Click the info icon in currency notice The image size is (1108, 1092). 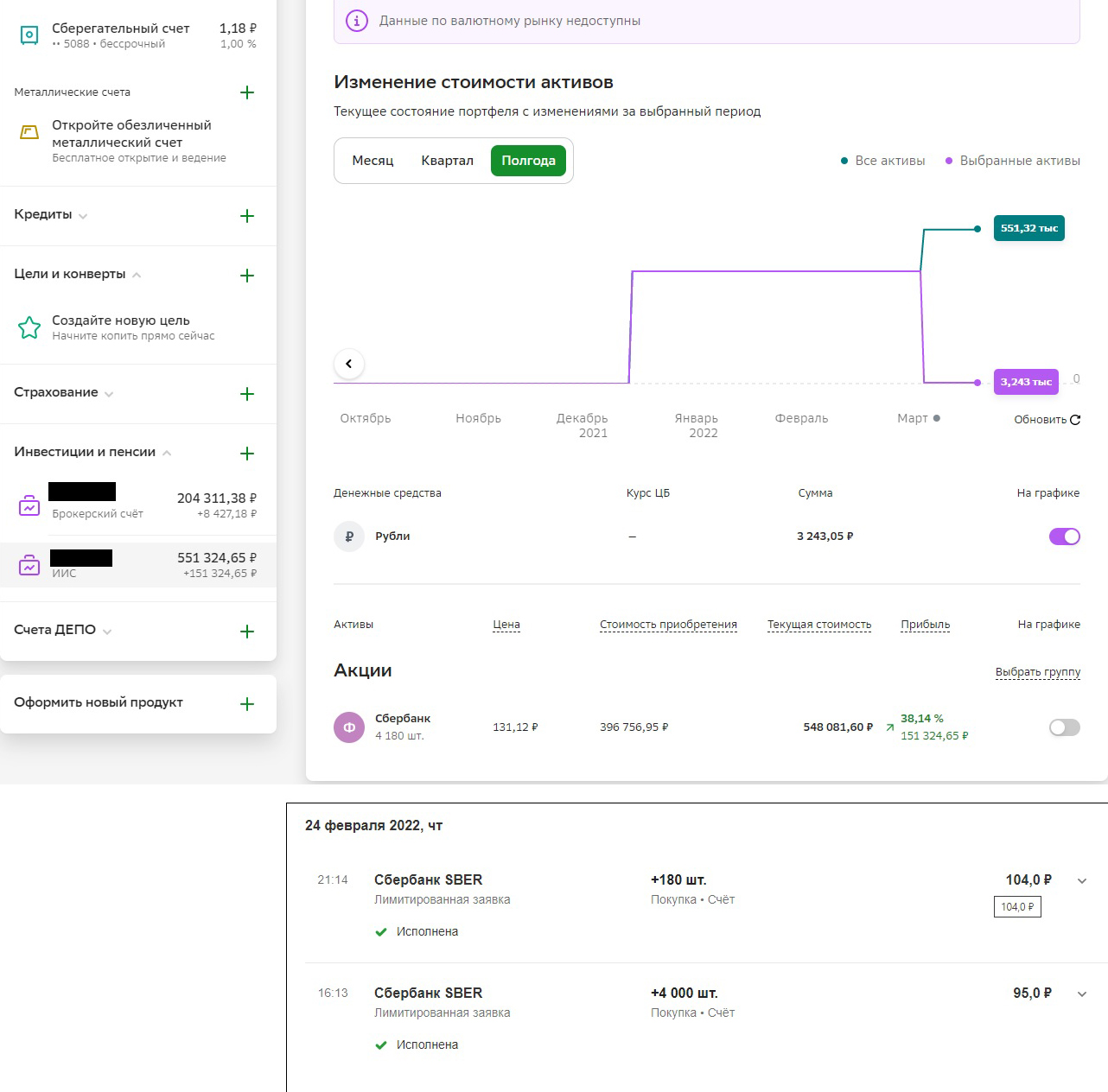pyautogui.click(x=357, y=21)
